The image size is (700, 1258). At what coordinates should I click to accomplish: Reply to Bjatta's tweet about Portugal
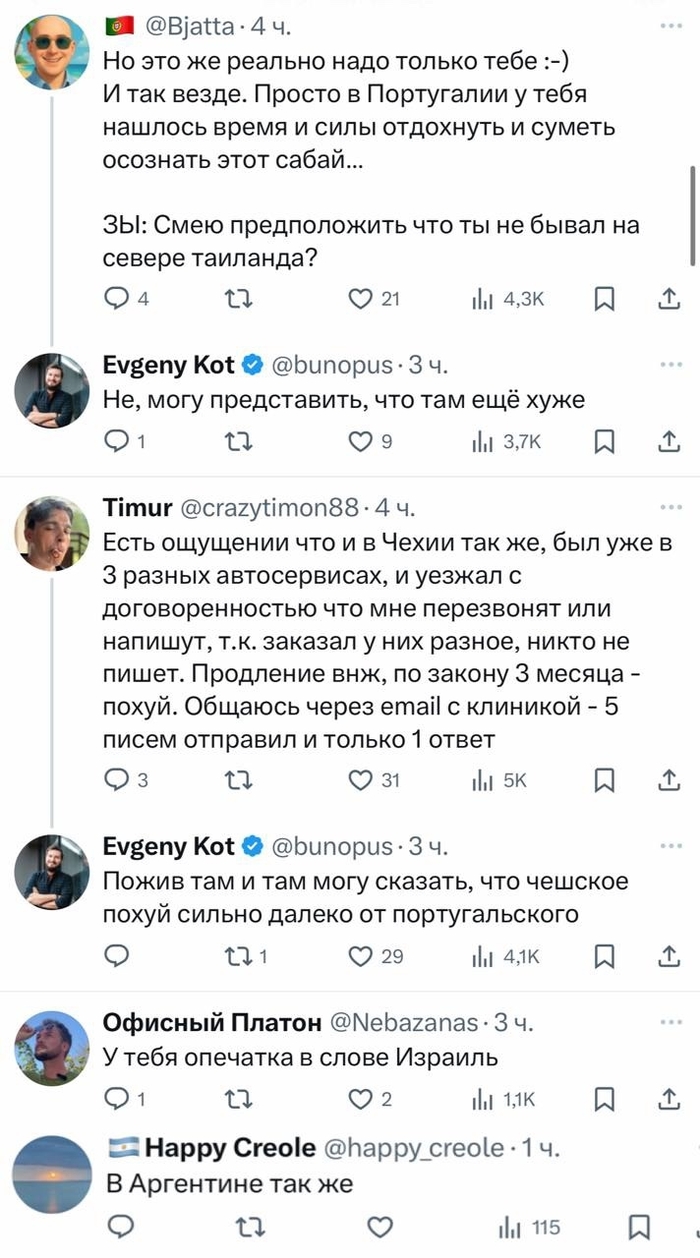coord(118,297)
